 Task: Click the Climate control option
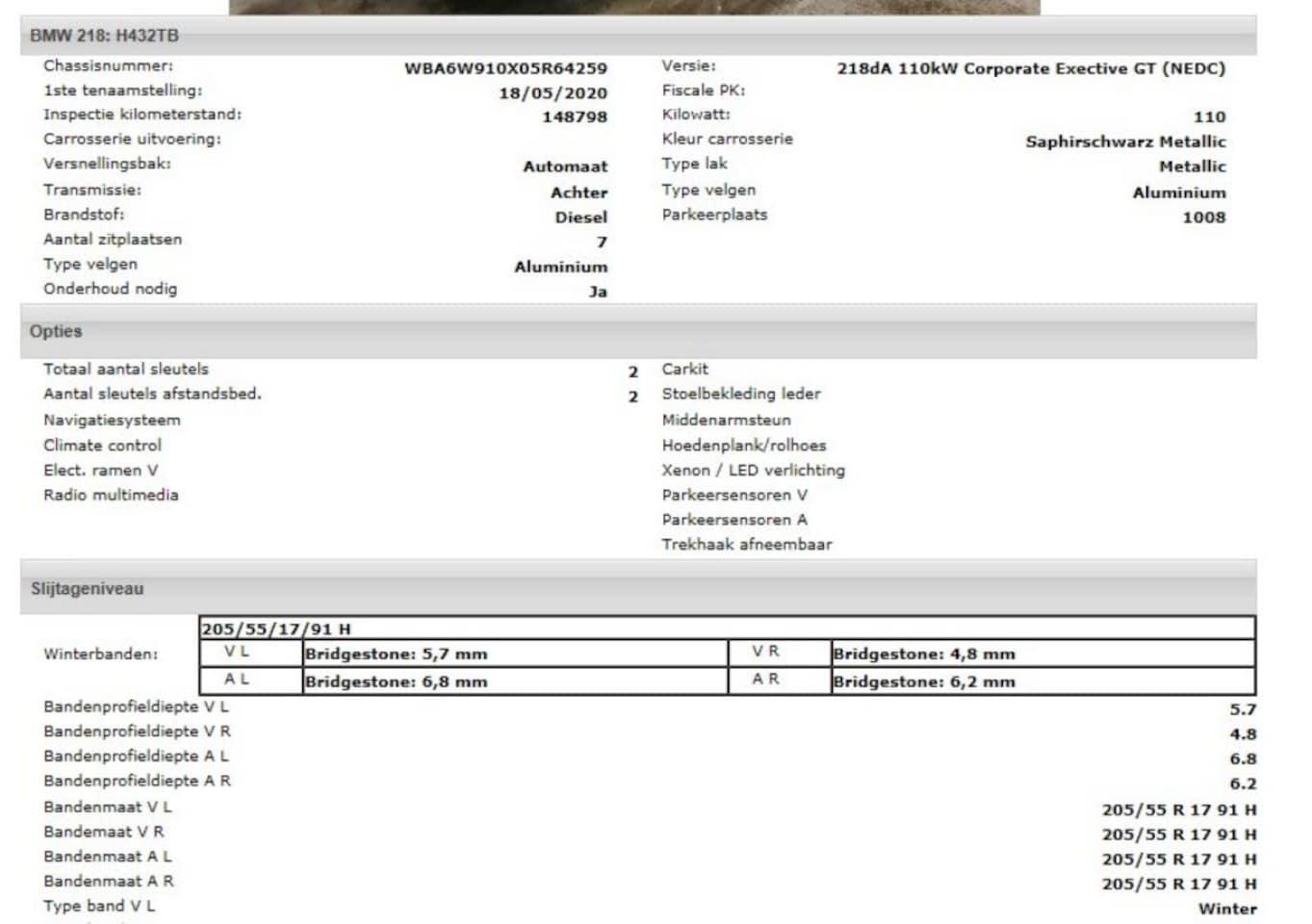coord(102,446)
